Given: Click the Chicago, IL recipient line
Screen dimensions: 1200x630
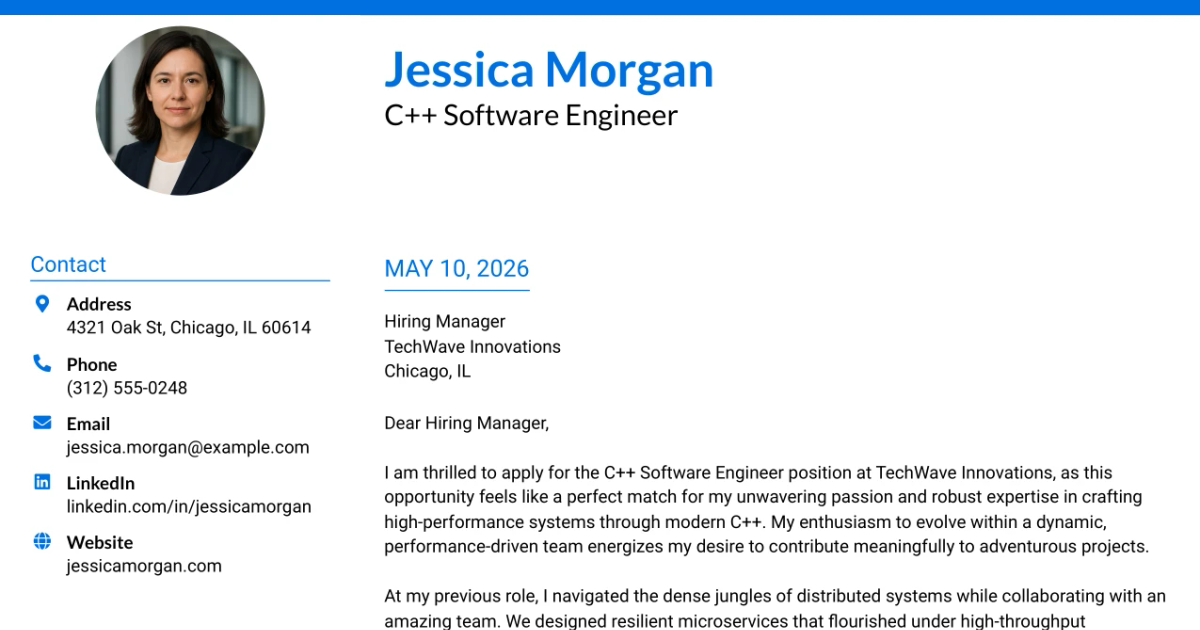Looking at the screenshot, I should tap(427, 372).
